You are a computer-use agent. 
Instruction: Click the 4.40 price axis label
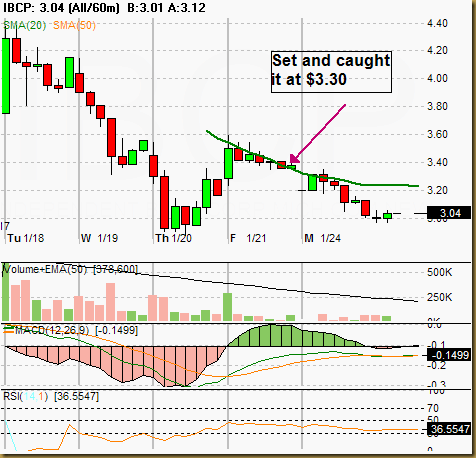(437, 23)
